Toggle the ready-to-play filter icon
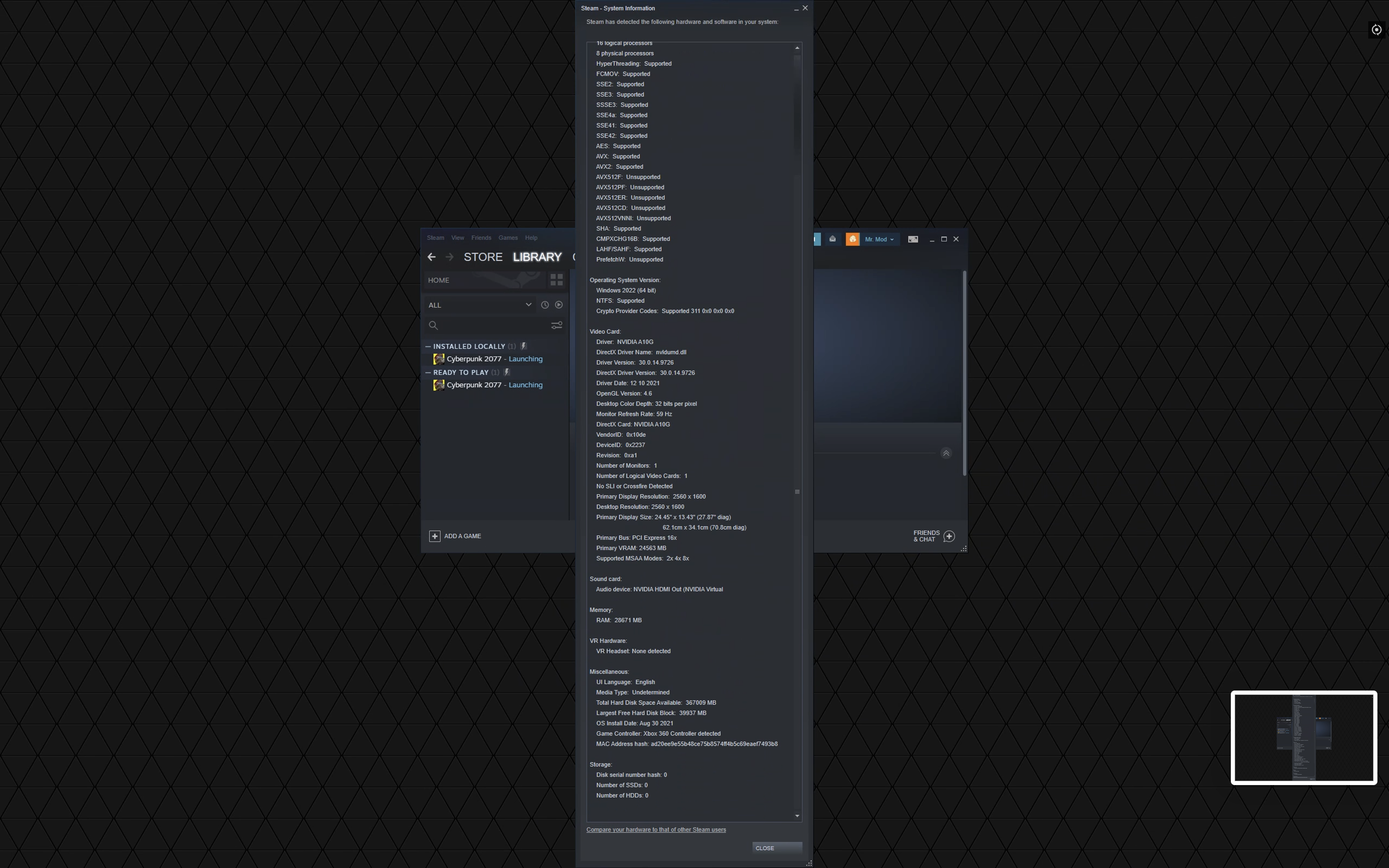 click(x=558, y=305)
